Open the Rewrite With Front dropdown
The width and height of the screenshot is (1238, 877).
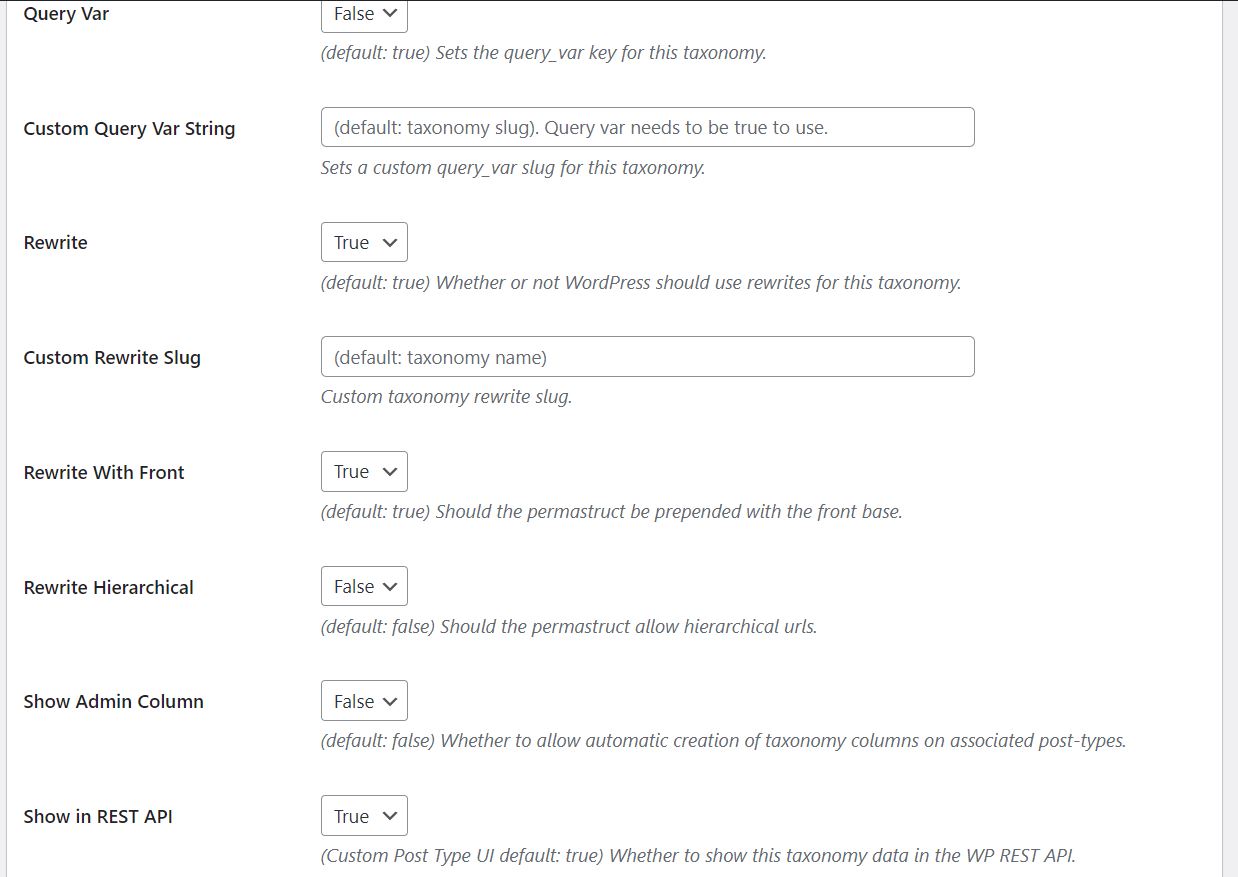[x=364, y=472]
